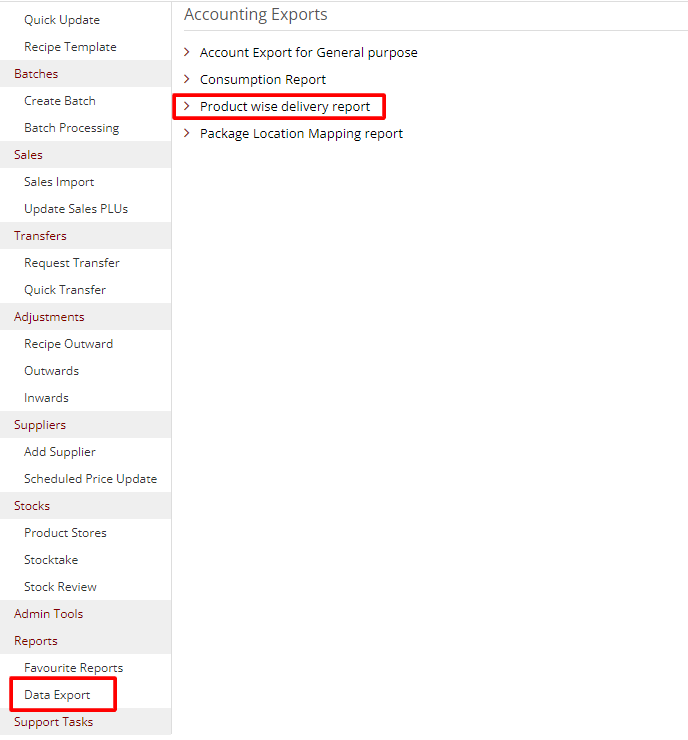Go to Quick Update menu item
688x740 pixels.
click(x=62, y=19)
